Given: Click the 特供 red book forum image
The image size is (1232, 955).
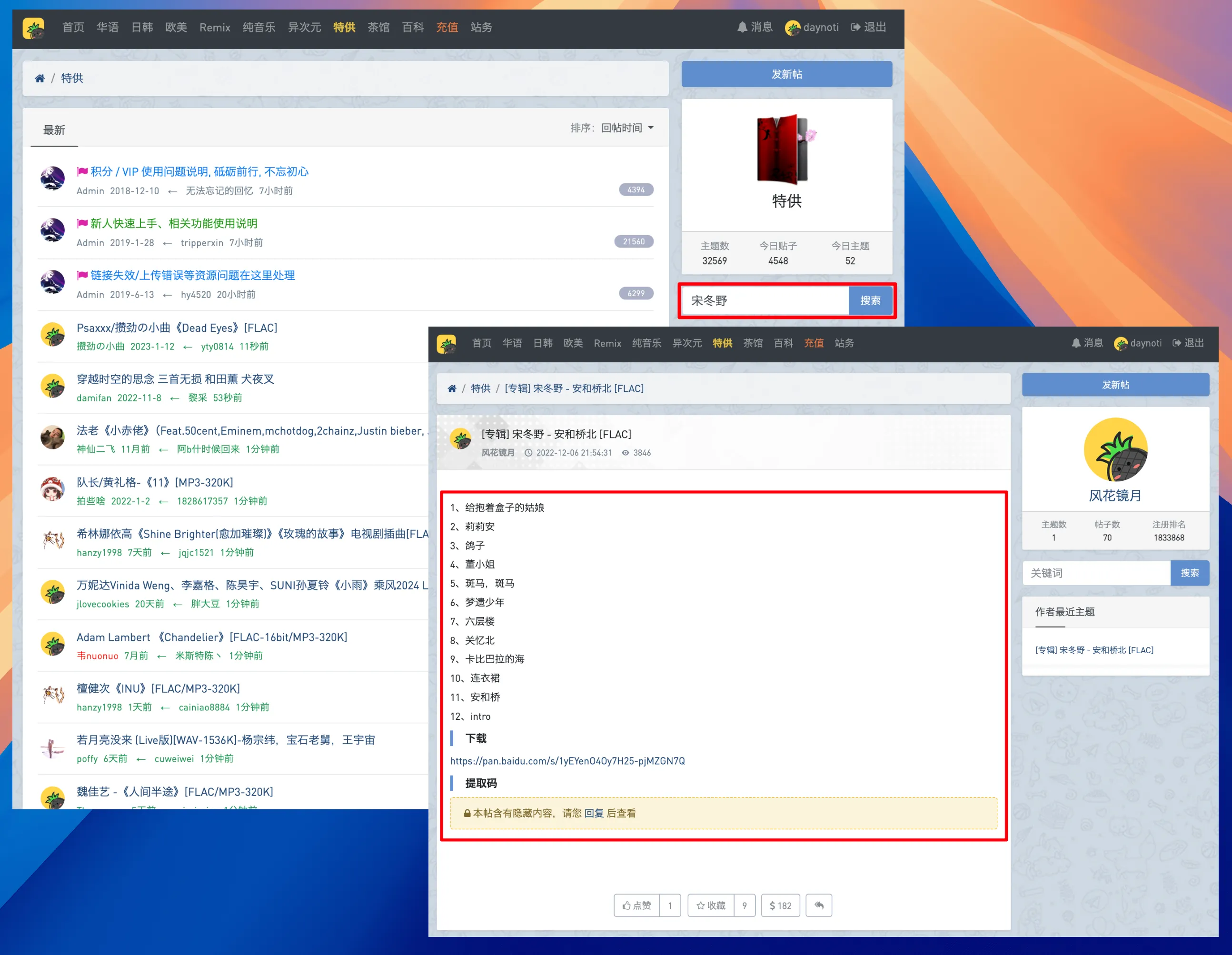Looking at the screenshot, I should [x=786, y=149].
